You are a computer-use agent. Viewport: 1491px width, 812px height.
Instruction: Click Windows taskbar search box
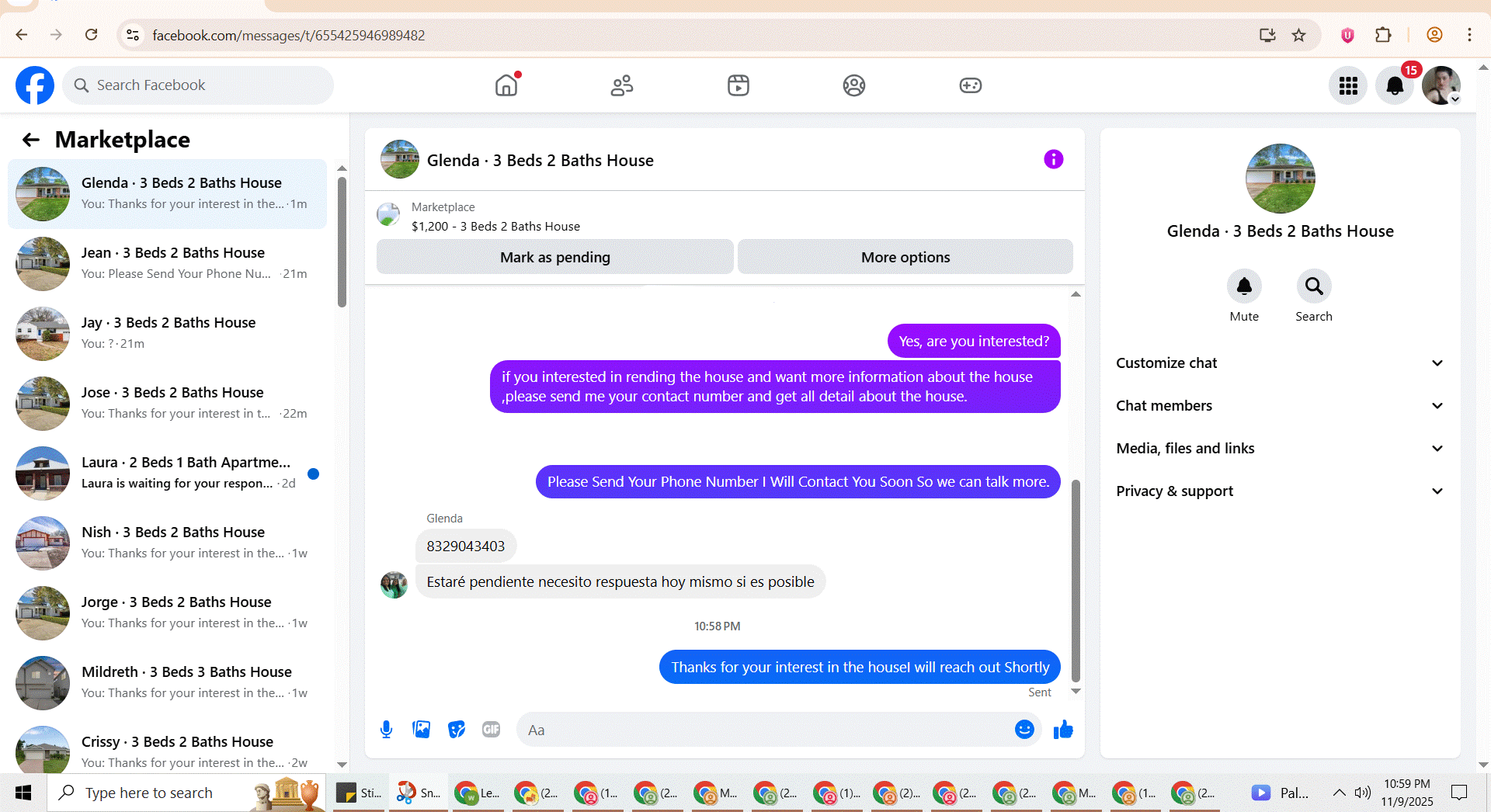pos(186,793)
